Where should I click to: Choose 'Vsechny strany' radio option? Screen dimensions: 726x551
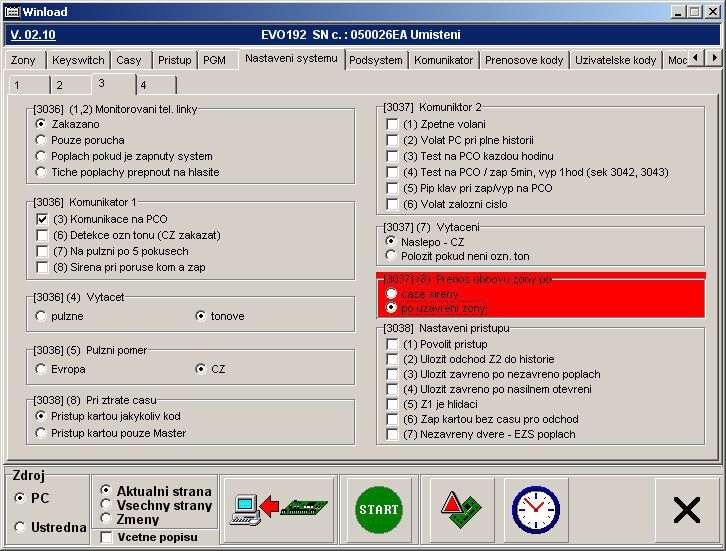pyautogui.click(x=106, y=505)
